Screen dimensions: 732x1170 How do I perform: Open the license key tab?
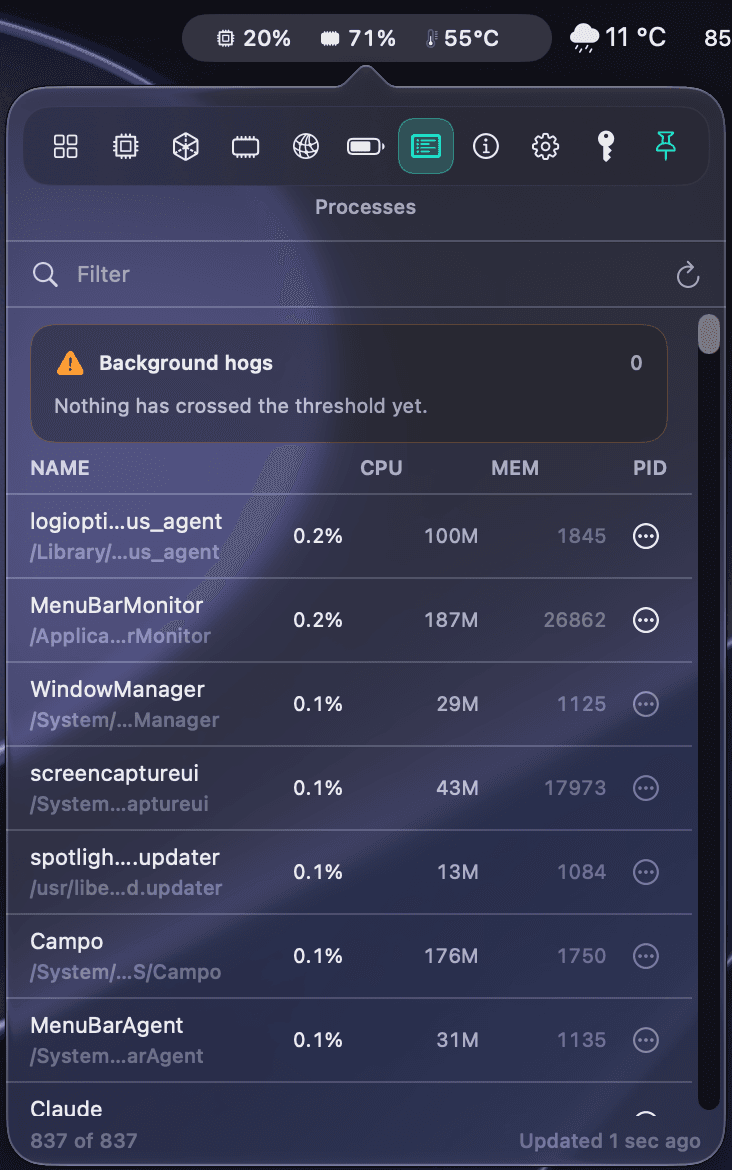606,146
